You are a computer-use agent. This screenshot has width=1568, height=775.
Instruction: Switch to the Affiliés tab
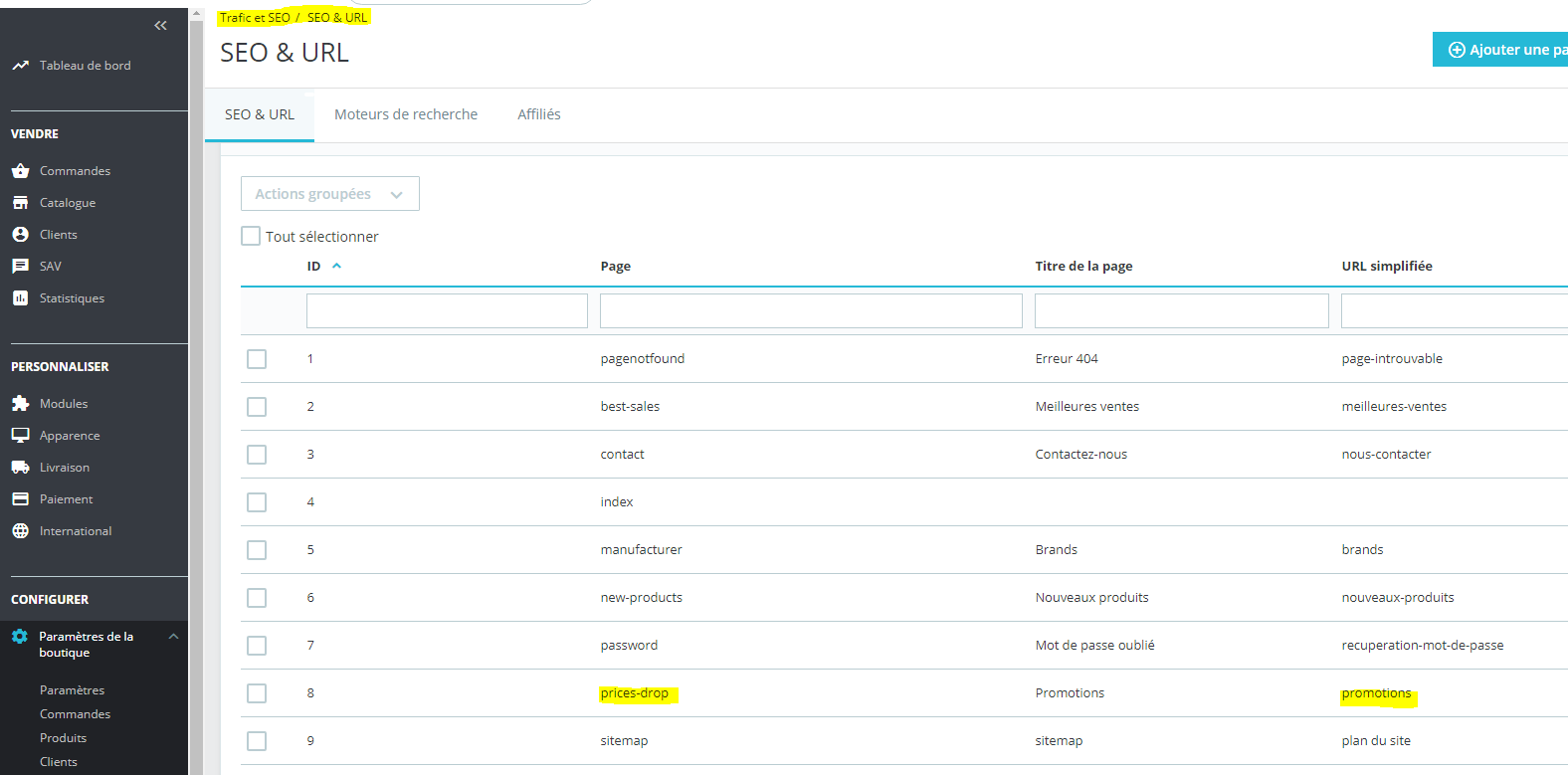tap(539, 114)
